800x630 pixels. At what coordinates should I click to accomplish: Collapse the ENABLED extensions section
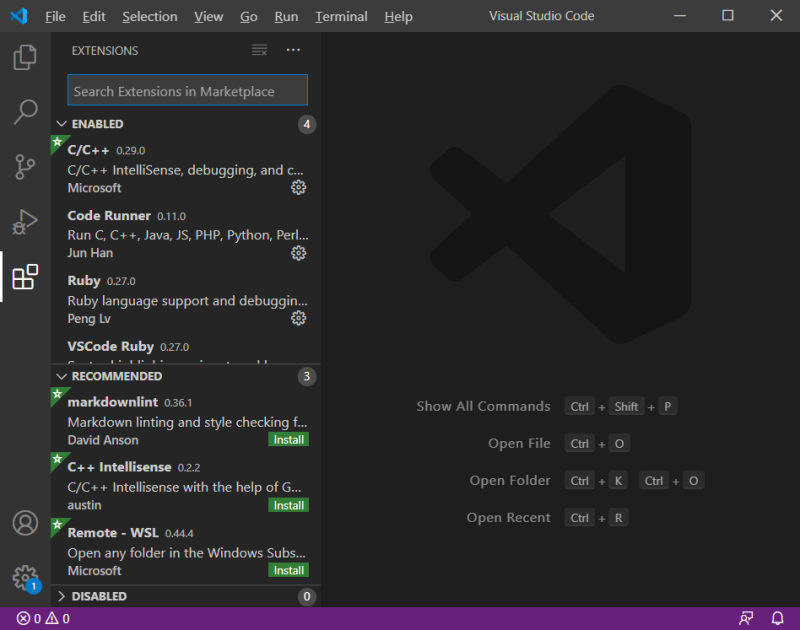(x=62, y=124)
